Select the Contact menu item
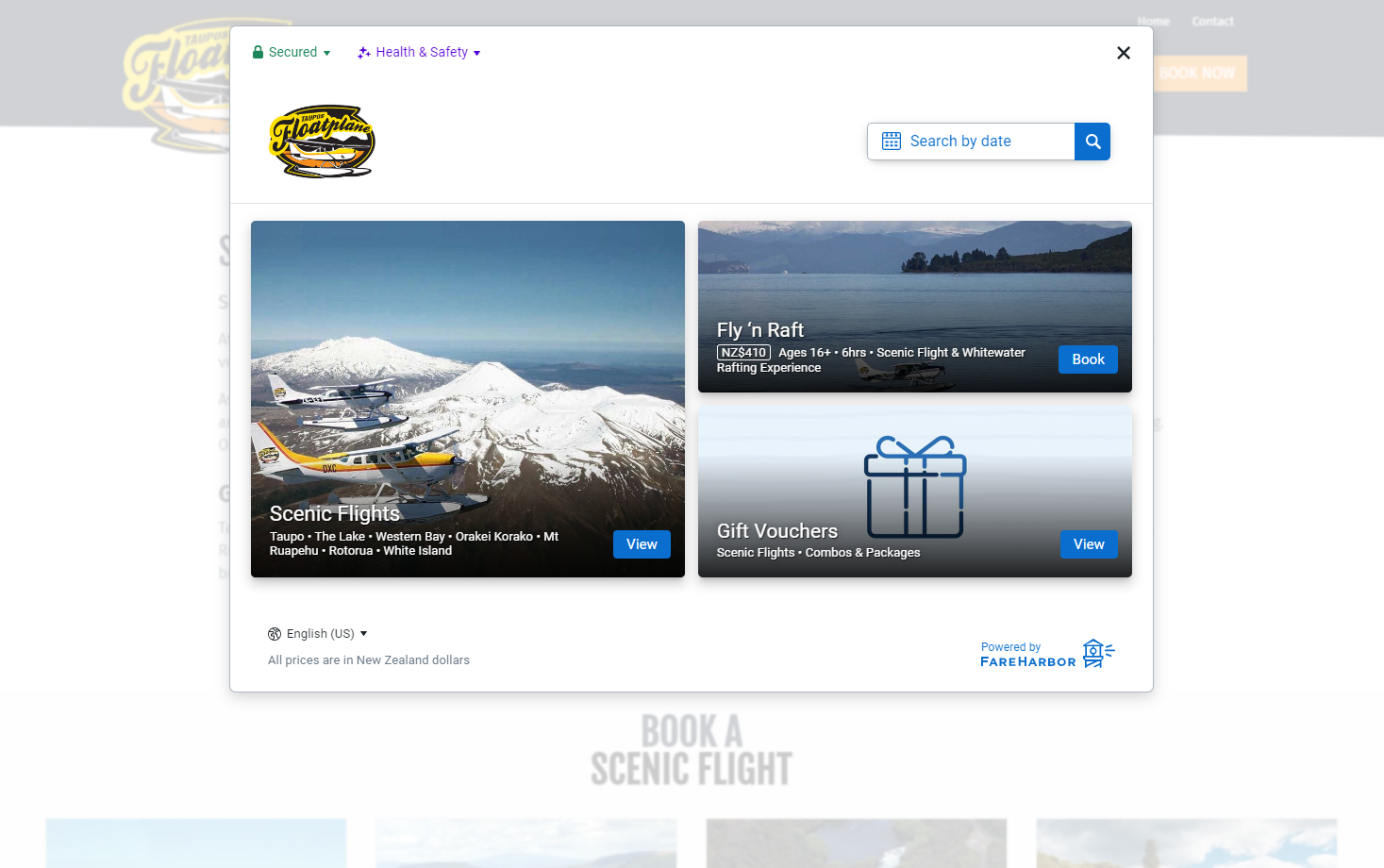 tap(1212, 21)
